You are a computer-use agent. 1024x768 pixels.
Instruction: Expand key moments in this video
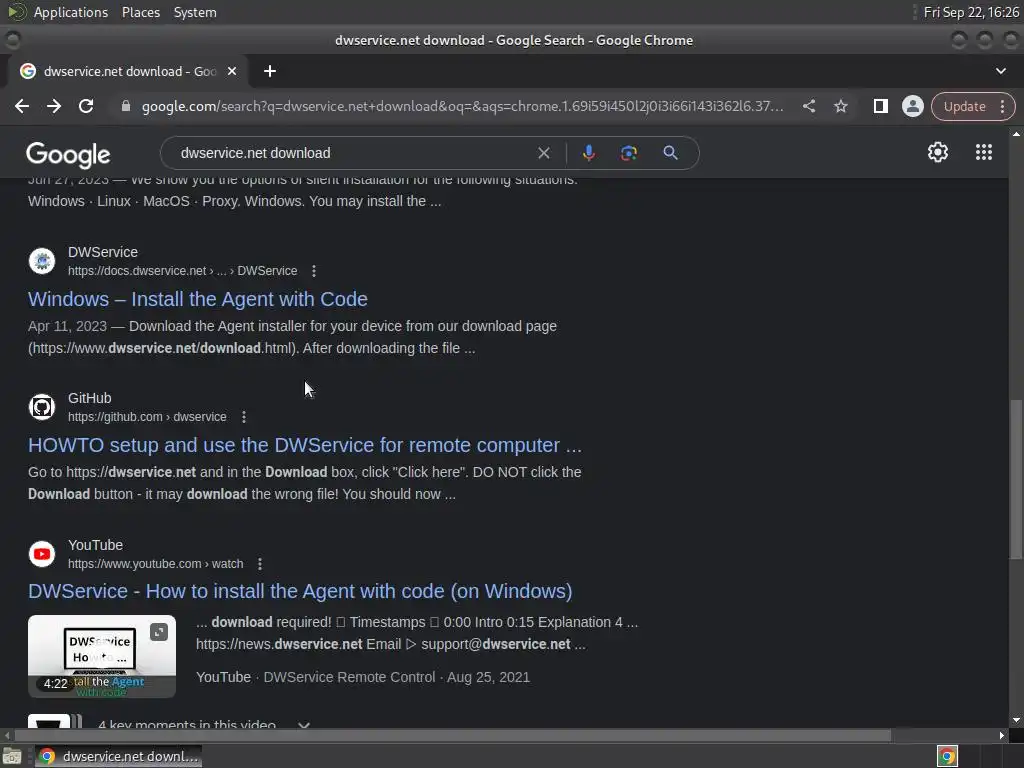click(303, 725)
